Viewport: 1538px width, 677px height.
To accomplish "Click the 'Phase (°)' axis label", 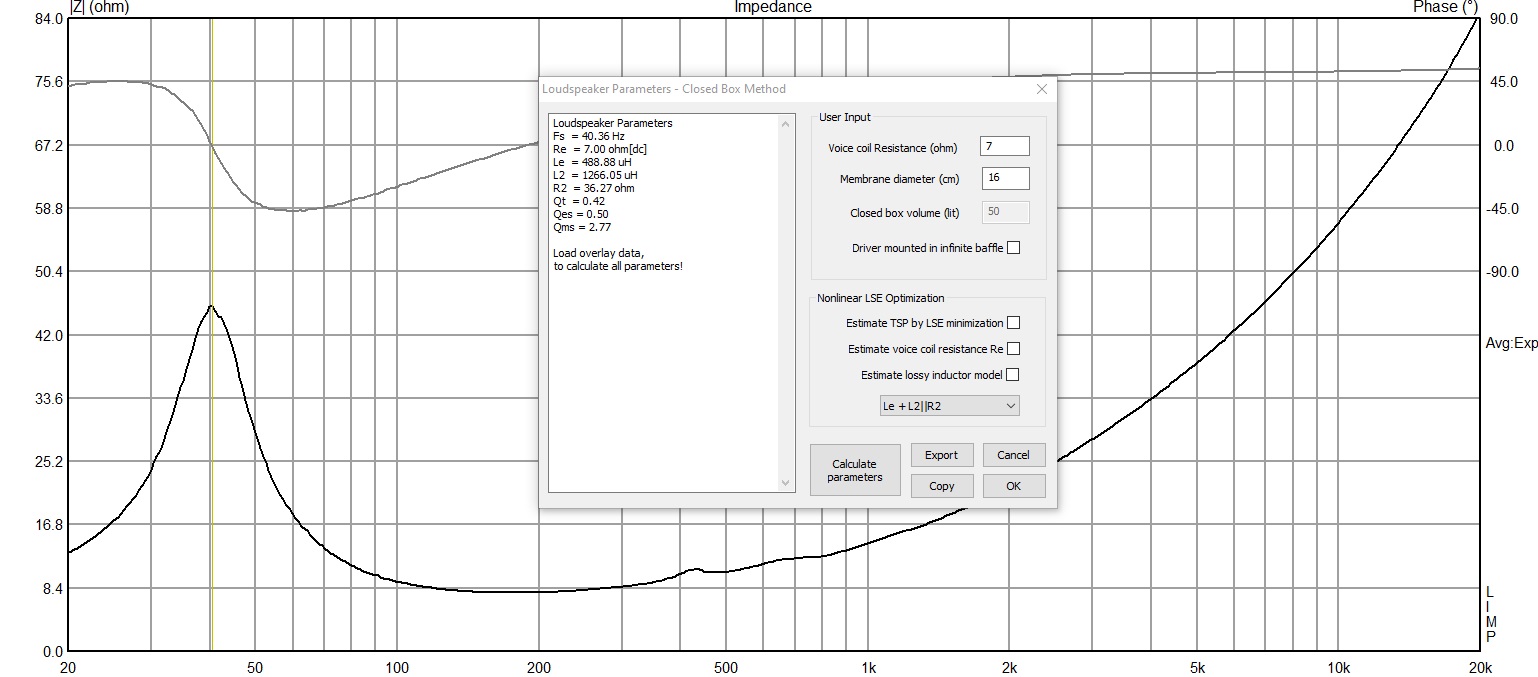I will 1444,7.
